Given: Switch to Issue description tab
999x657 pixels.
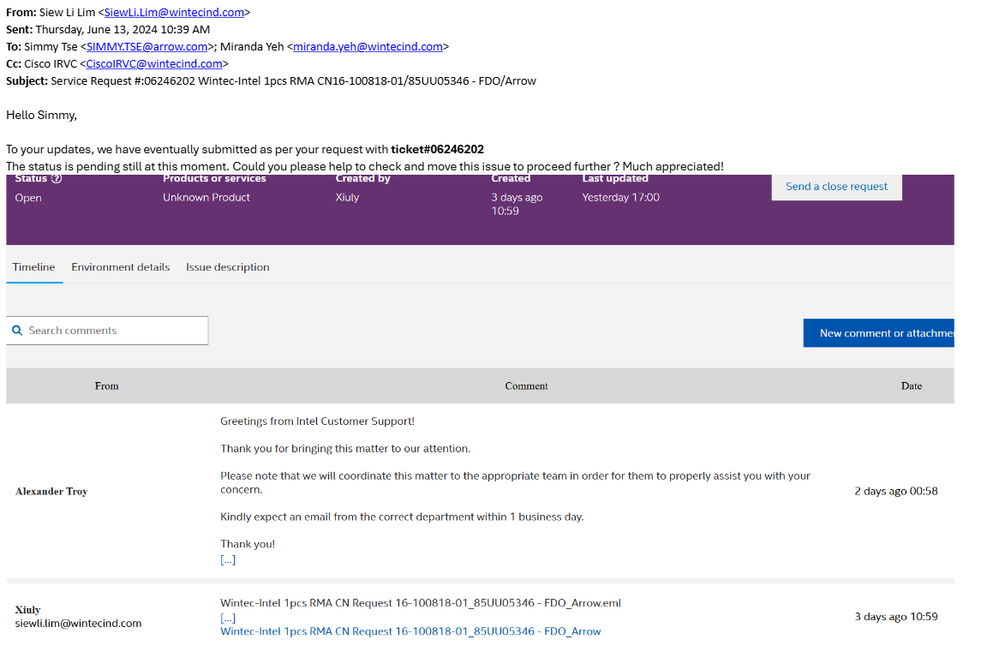Looking at the screenshot, I should point(227,267).
